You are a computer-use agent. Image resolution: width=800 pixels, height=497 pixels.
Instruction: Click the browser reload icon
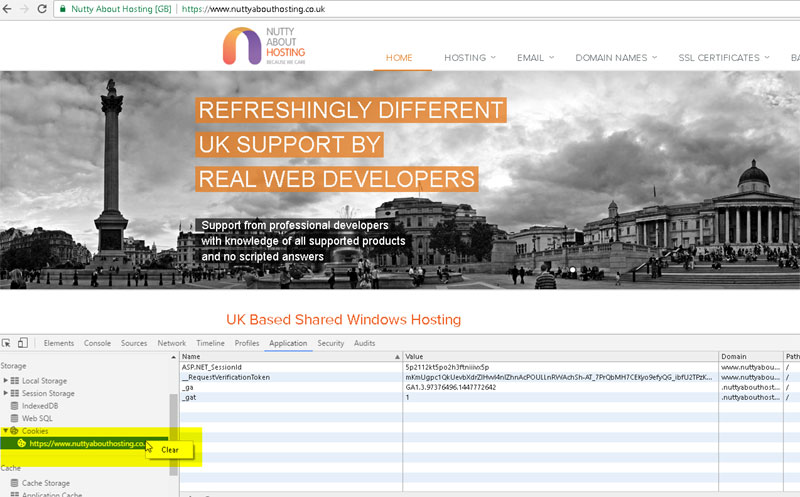pyautogui.click(x=43, y=10)
